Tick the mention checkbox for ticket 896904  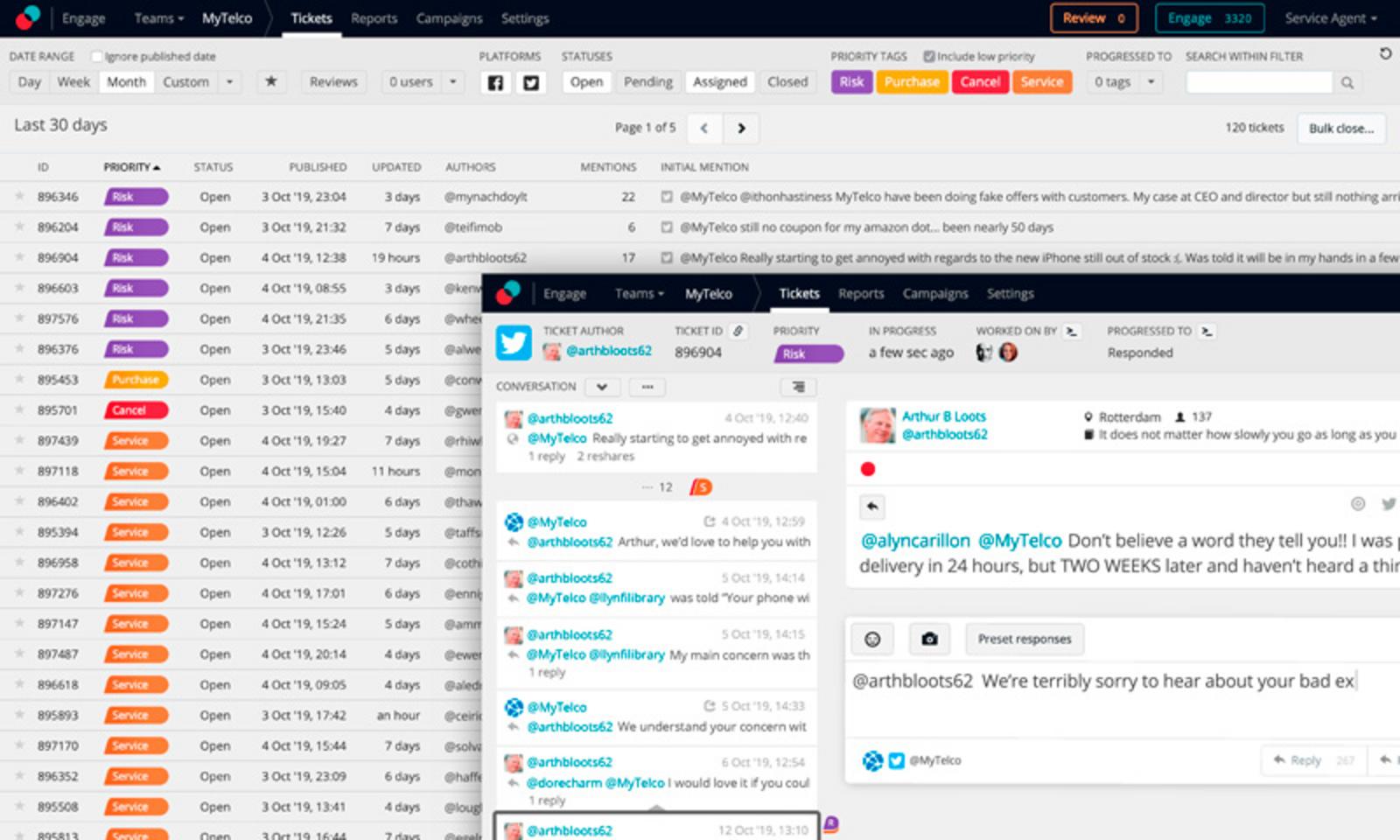(x=667, y=258)
